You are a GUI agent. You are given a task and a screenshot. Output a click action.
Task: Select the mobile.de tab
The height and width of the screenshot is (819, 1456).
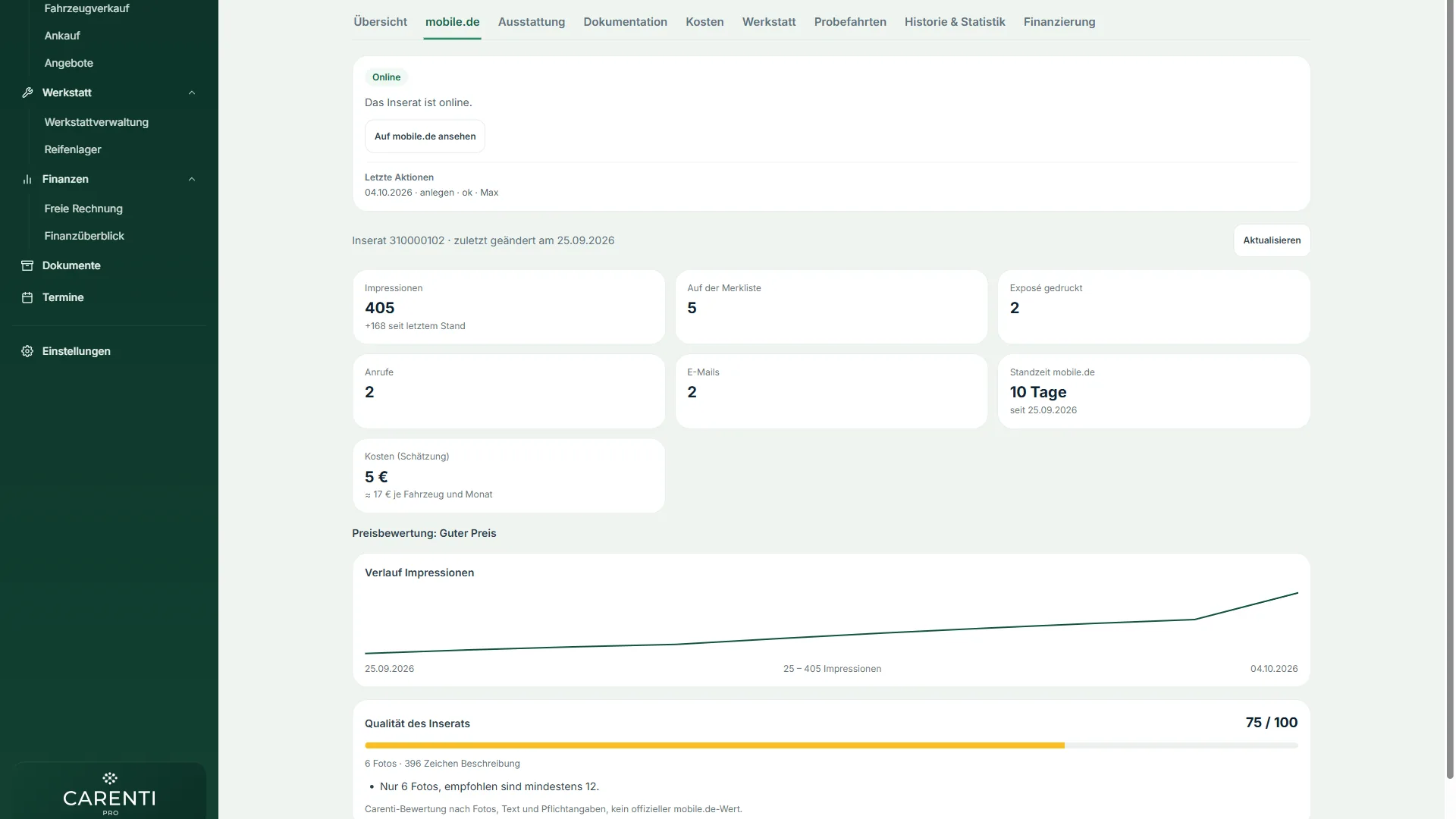pos(452,22)
